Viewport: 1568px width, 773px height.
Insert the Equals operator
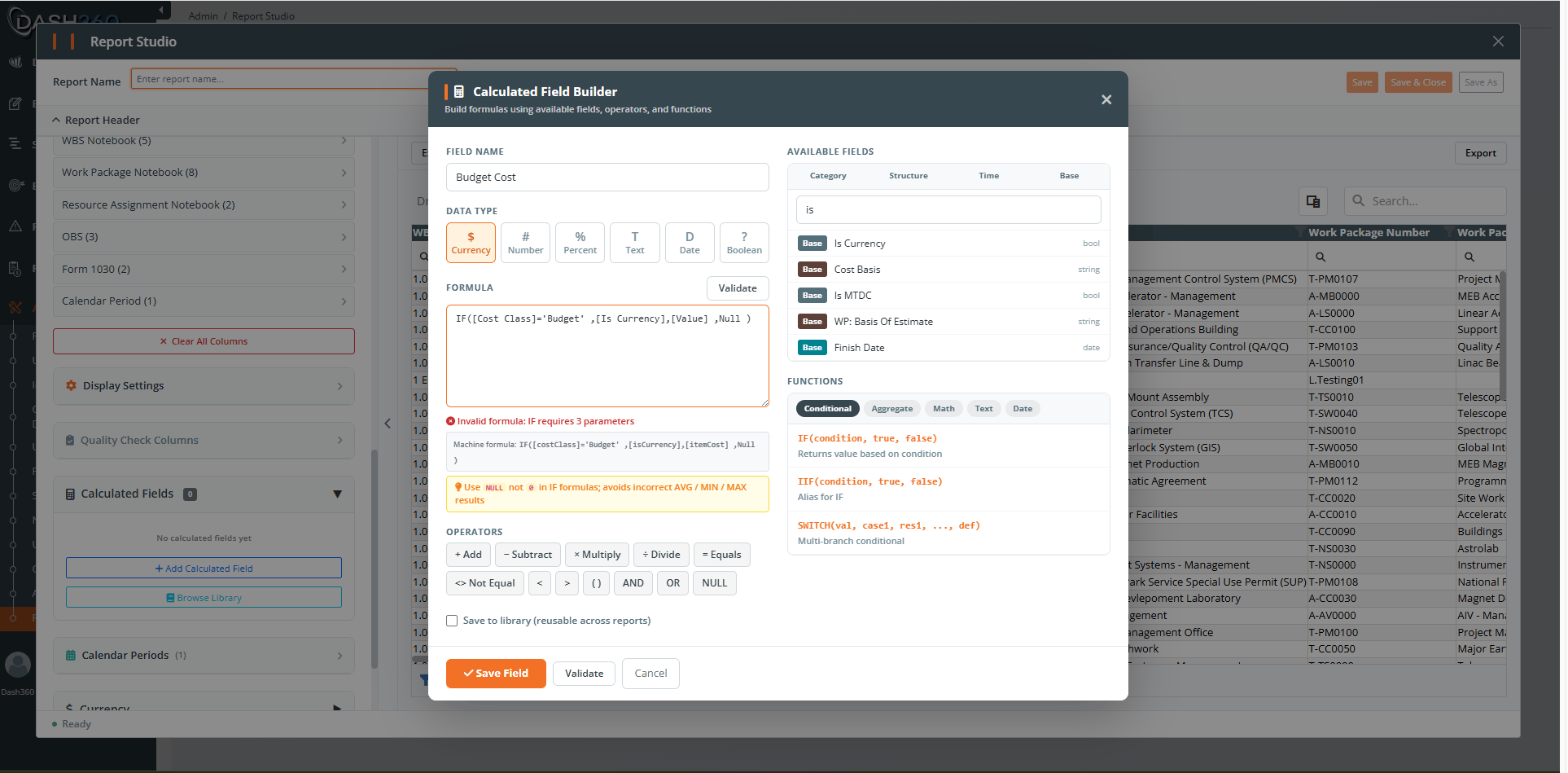pyautogui.click(x=721, y=555)
